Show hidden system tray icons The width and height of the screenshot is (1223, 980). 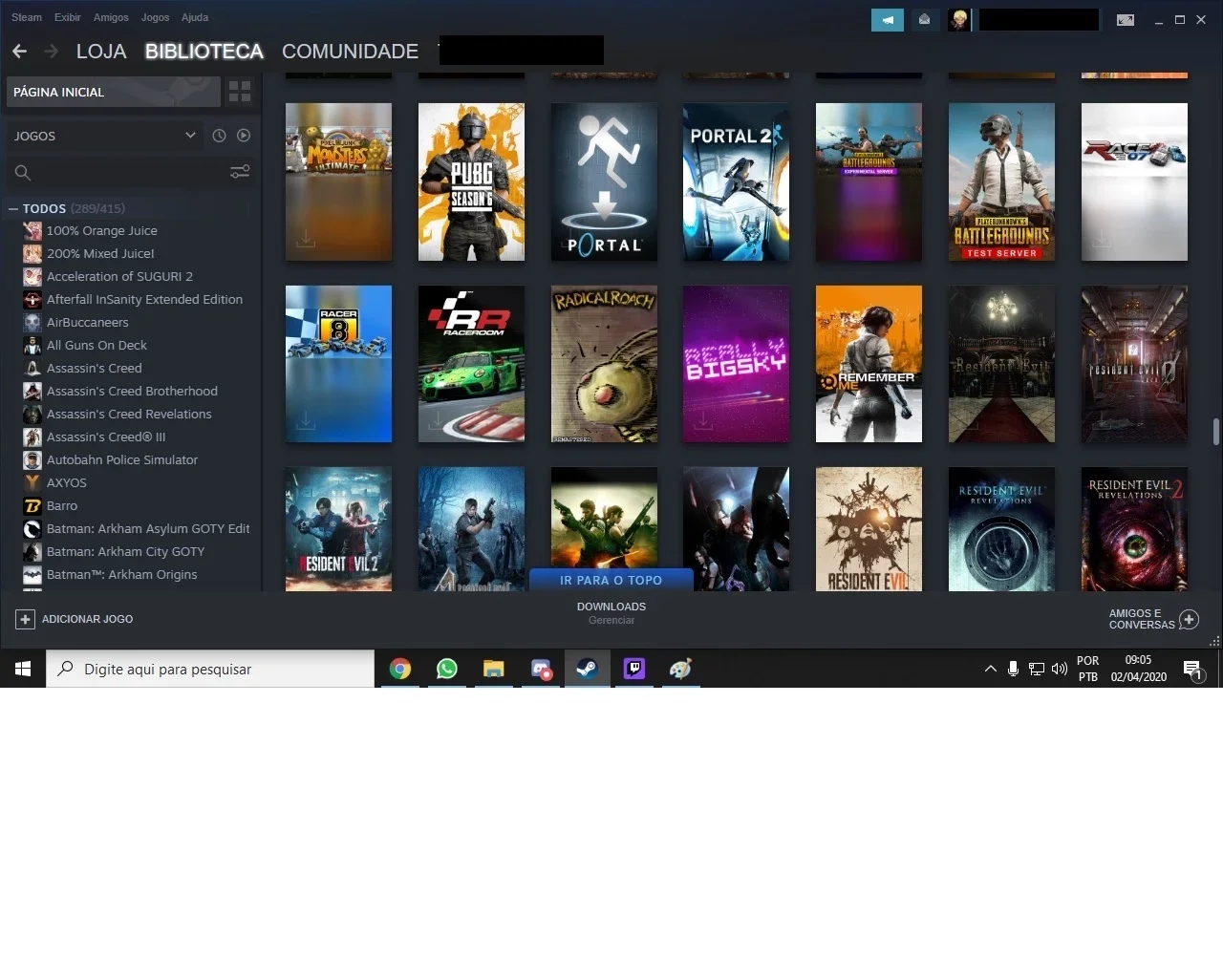[990, 669]
